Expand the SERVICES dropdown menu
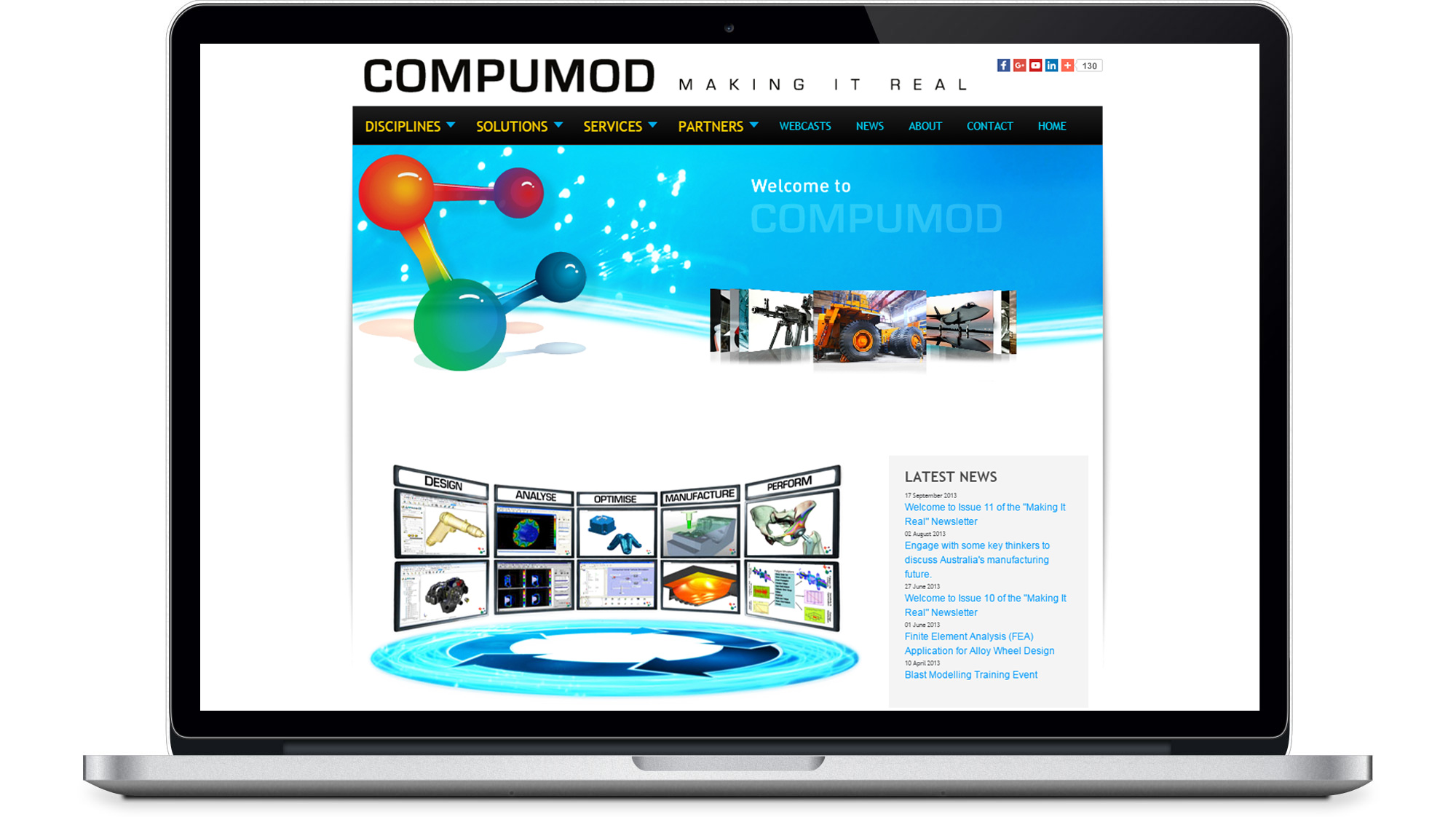 [x=618, y=125]
